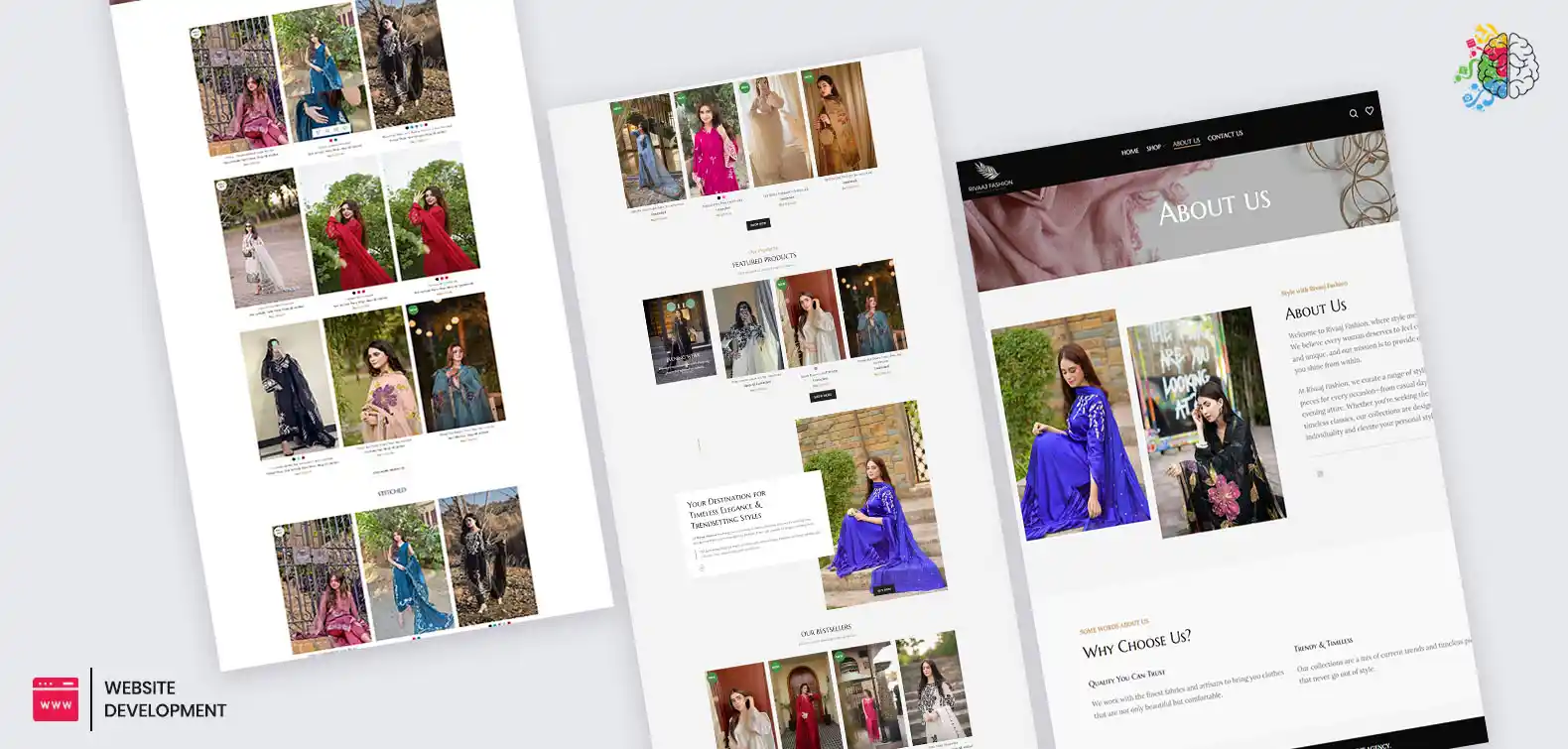
Task: Open Contact Us menu item
Action: (x=1225, y=135)
